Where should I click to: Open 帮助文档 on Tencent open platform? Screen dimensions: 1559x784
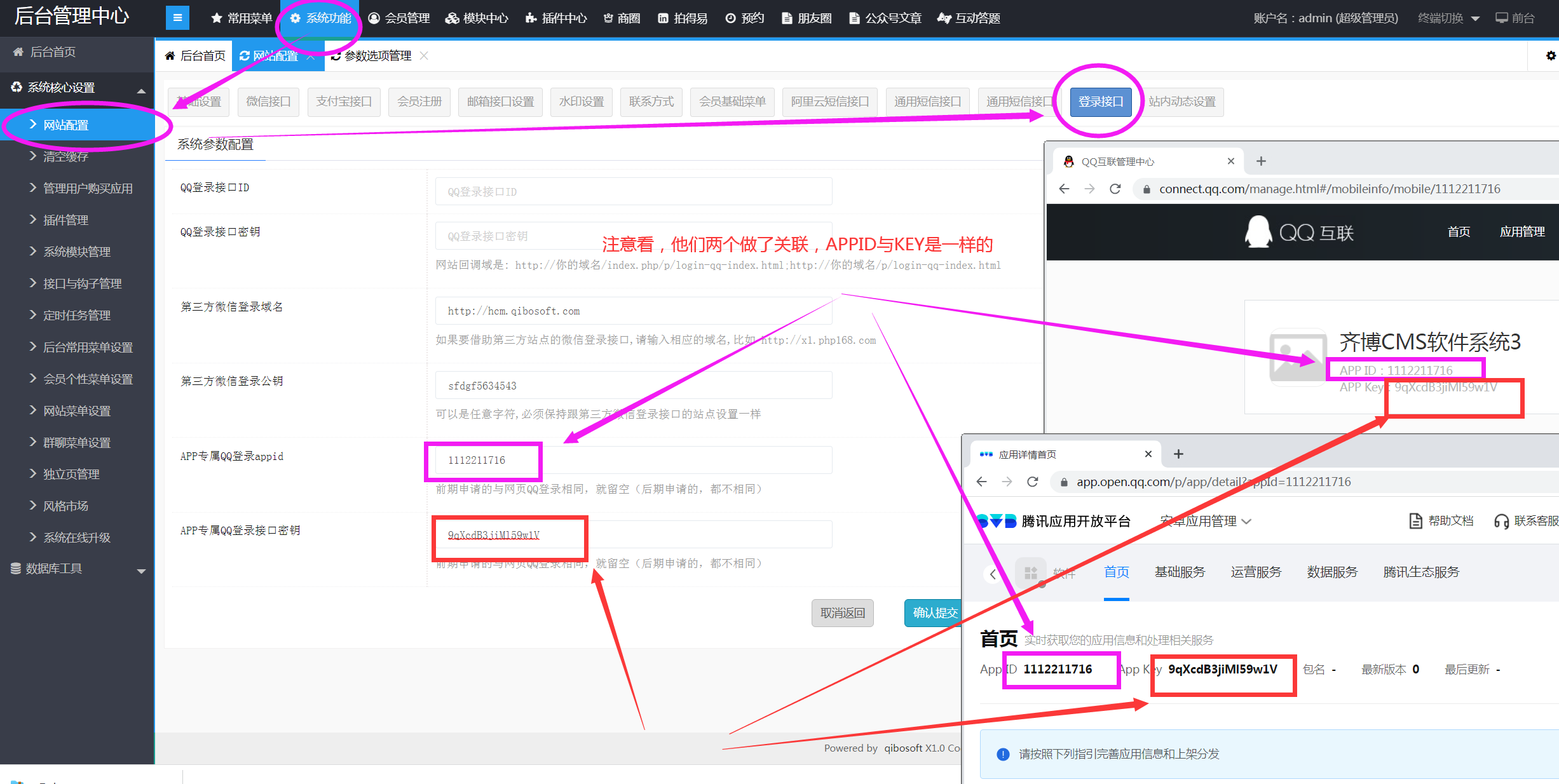[x=1441, y=521]
